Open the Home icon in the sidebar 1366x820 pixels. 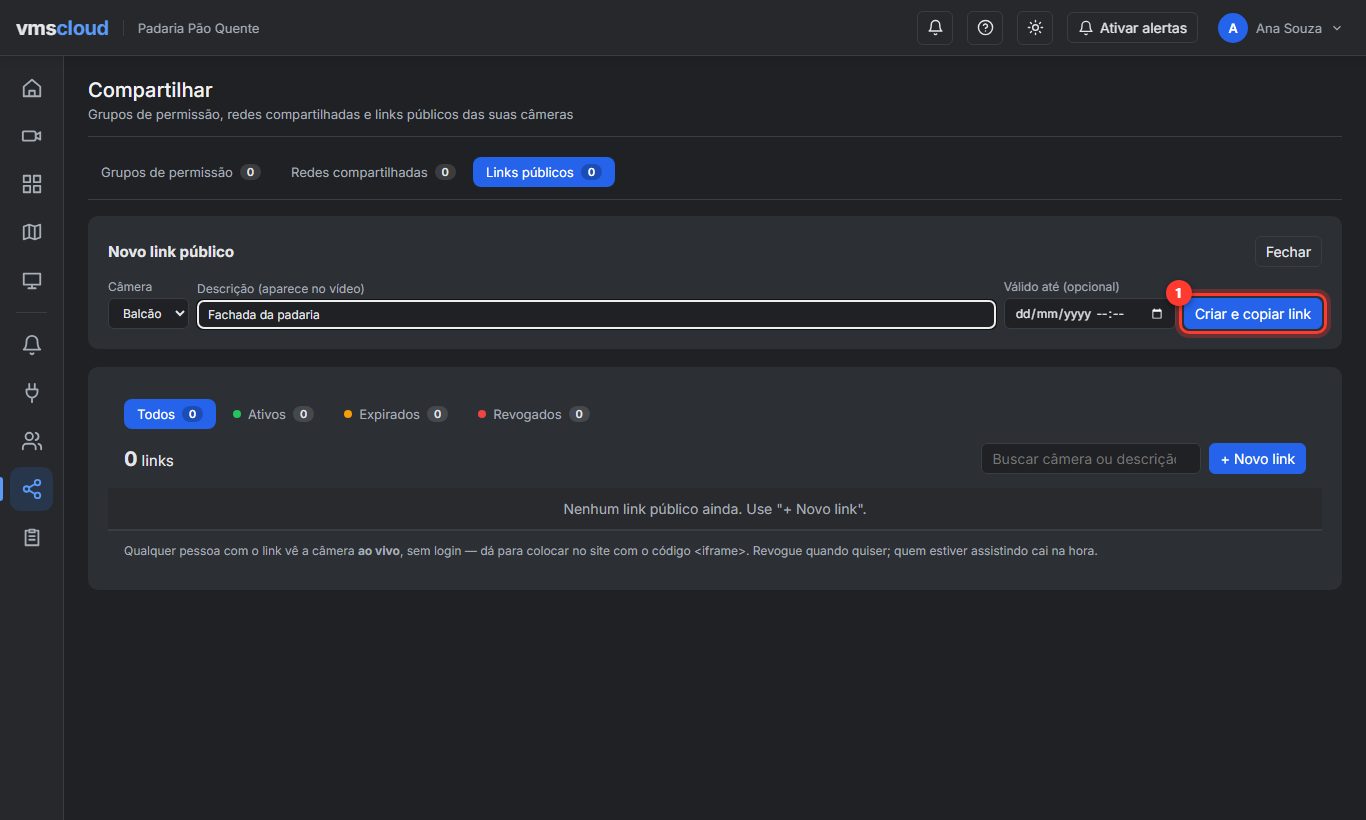point(32,88)
